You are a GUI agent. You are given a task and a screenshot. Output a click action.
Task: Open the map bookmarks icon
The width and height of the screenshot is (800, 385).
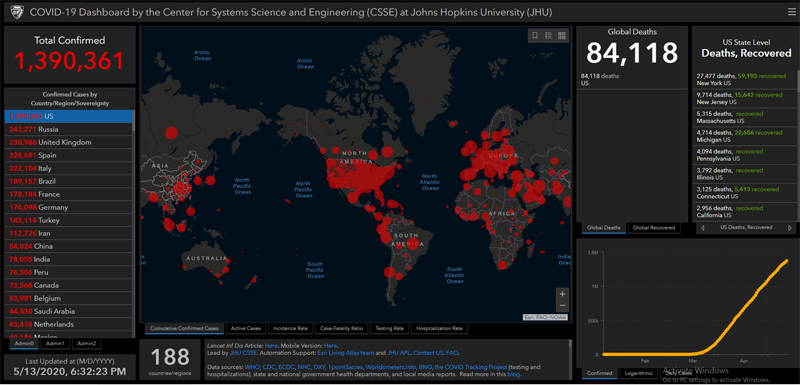535,35
